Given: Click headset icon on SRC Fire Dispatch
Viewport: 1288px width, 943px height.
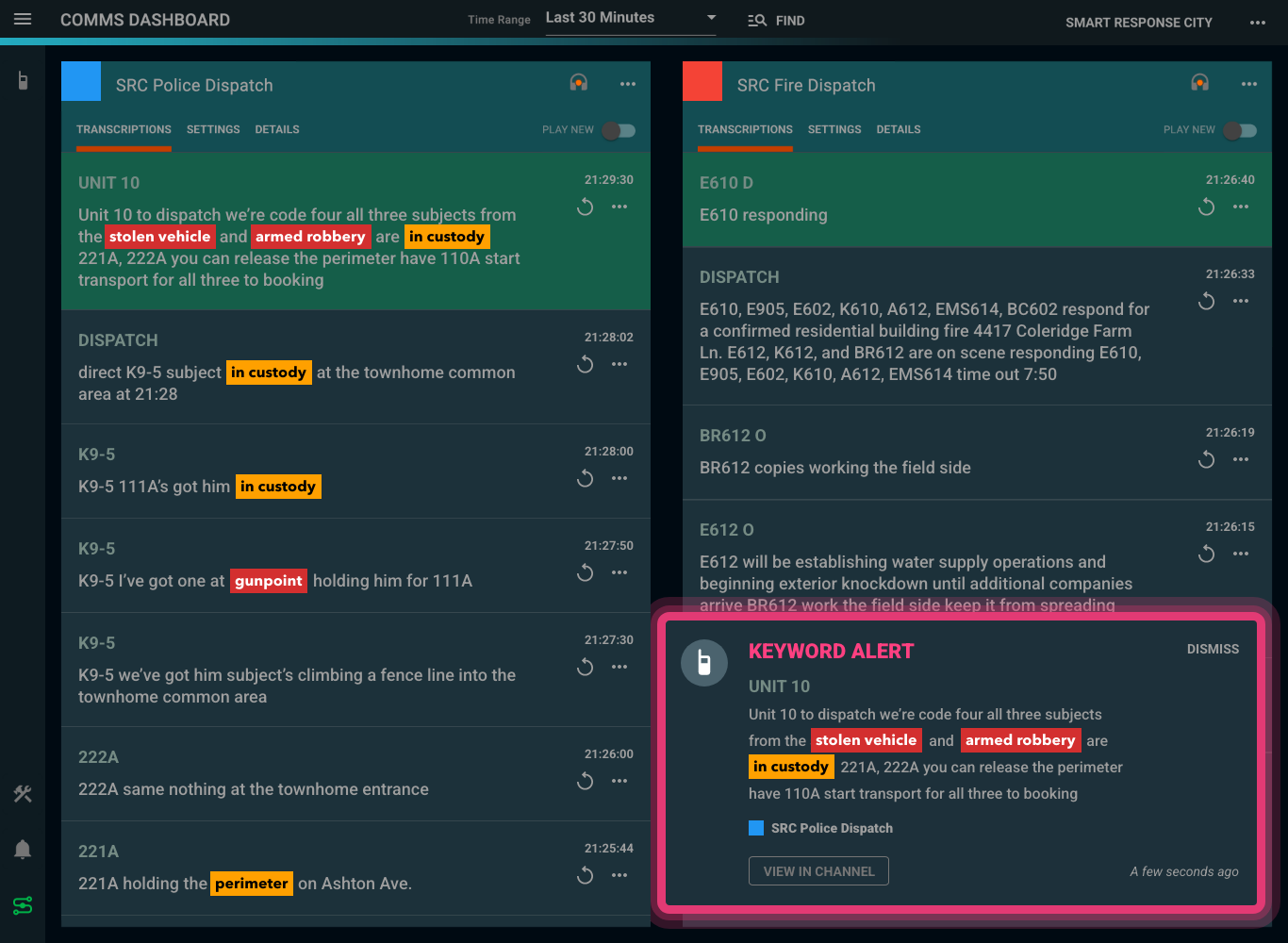Looking at the screenshot, I should (x=1200, y=83).
